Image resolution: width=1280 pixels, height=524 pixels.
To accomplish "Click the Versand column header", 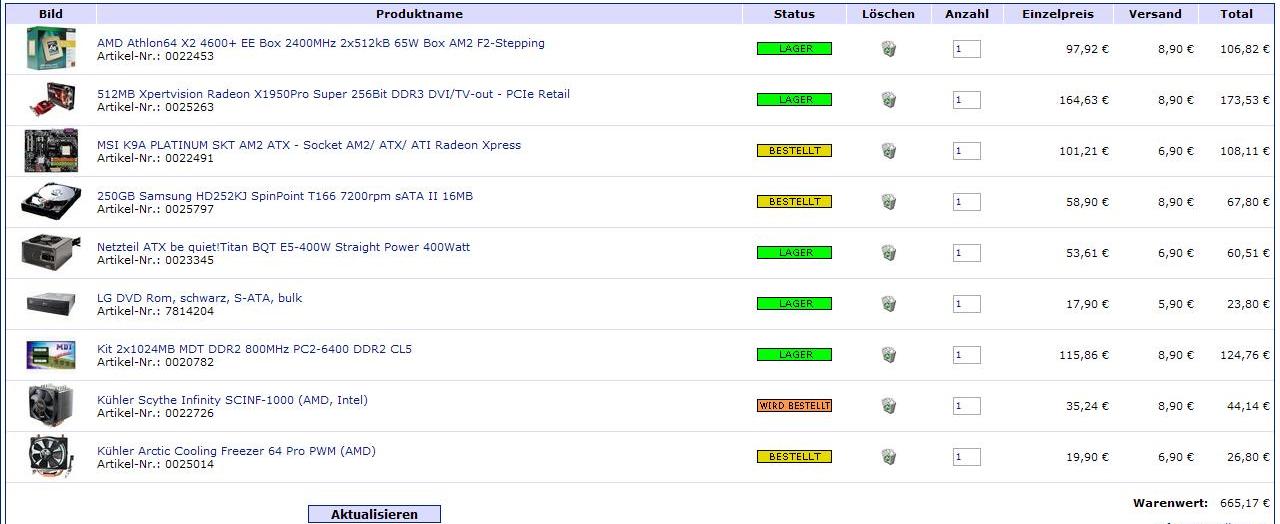I will click(x=1155, y=14).
